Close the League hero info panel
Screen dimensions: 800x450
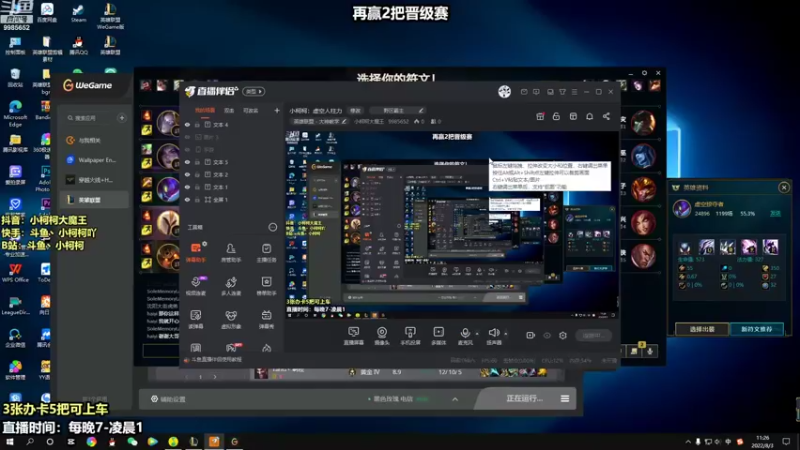pyautogui.click(x=784, y=187)
